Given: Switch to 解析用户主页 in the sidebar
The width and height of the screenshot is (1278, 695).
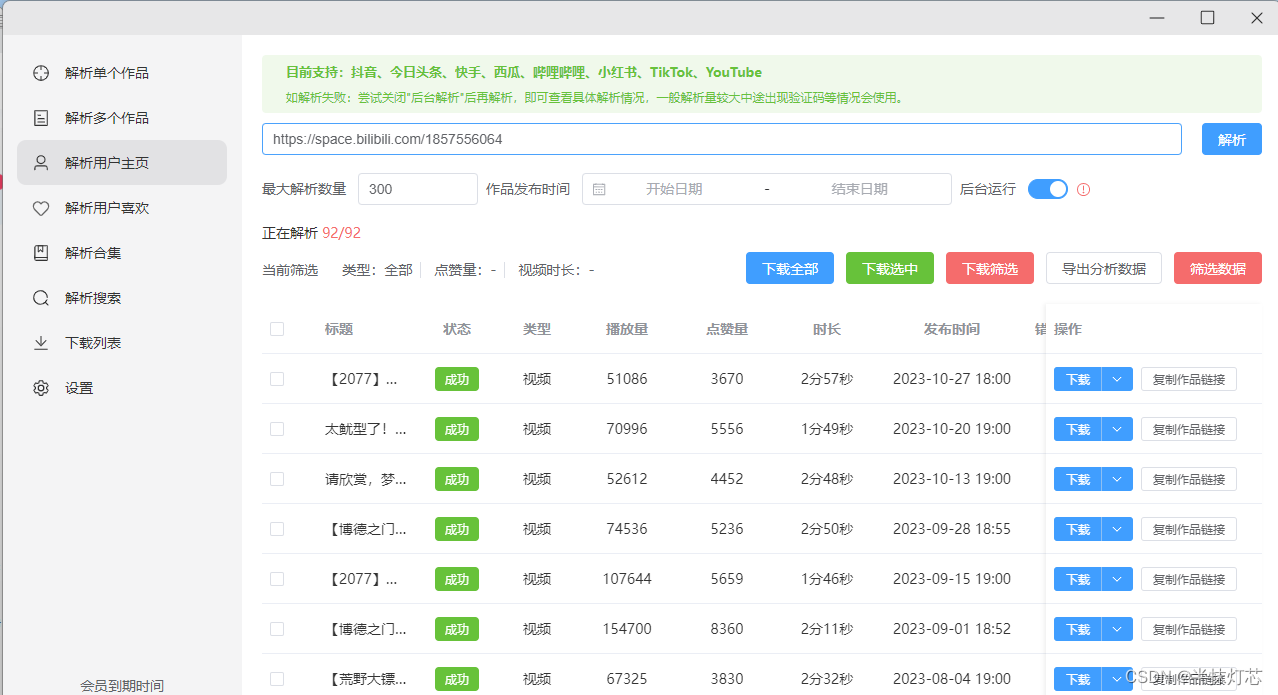Looking at the screenshot, I should point(122,163).
